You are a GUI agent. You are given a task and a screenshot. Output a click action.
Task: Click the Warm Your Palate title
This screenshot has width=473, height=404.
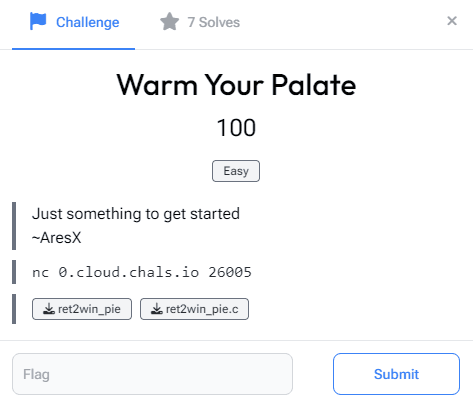pyautogui.click(x=236, y=85)
